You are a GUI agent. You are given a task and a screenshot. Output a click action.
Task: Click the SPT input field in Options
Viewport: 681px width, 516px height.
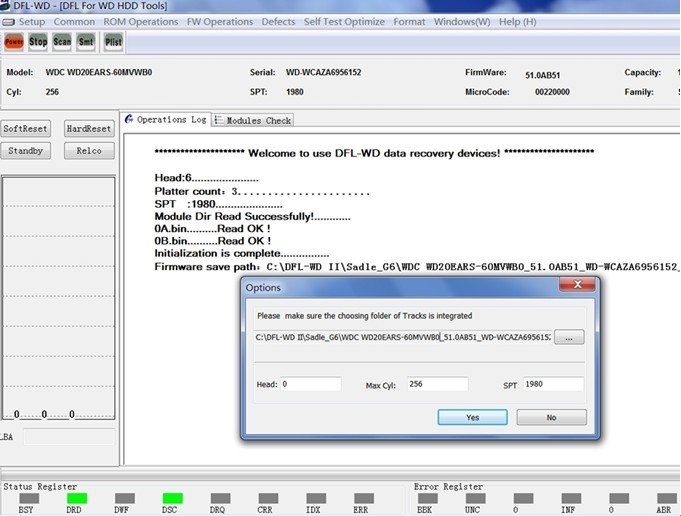553,384
